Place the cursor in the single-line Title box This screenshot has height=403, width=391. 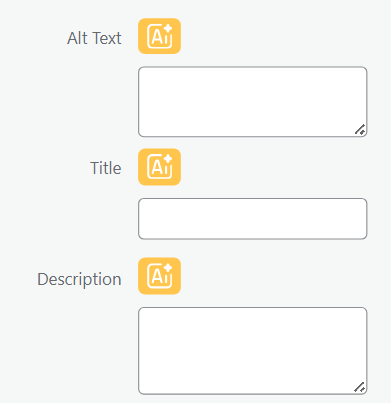tap(253, 219)
